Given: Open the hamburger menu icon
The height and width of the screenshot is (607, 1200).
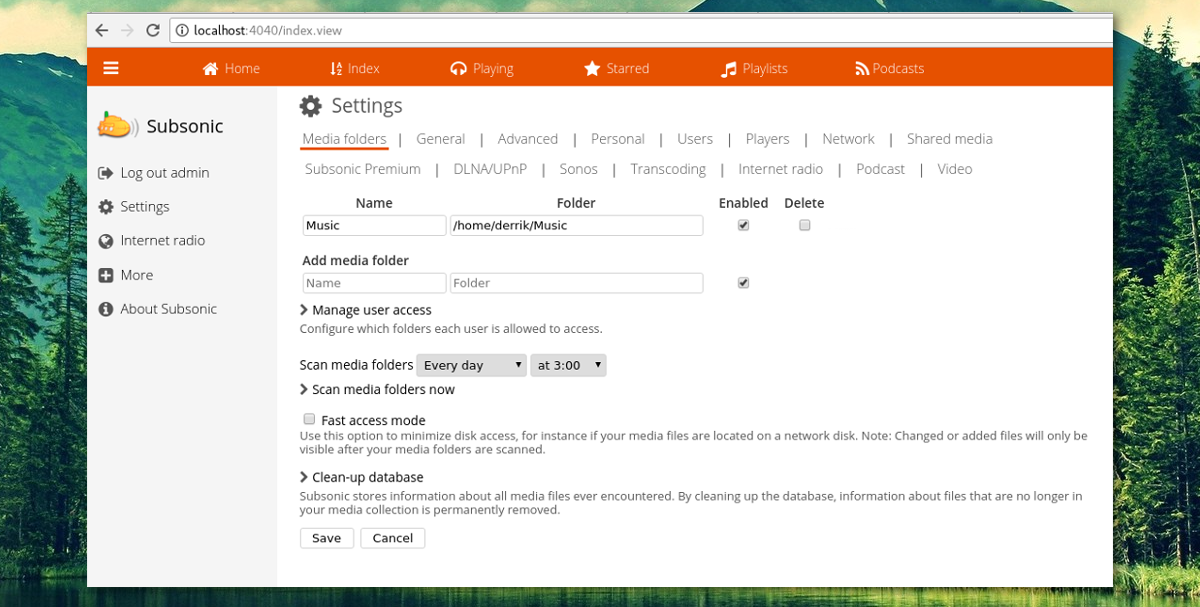Looking at the screenshot, I should [x=111, y=68].
